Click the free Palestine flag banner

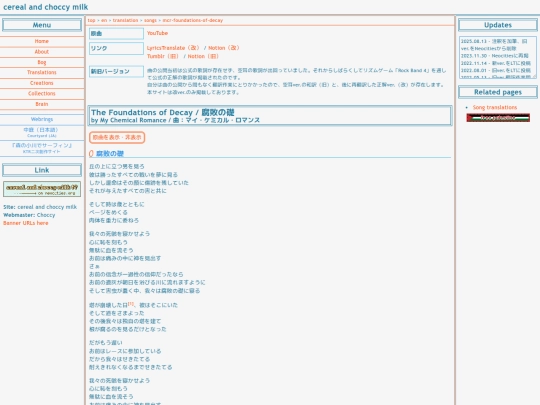[498, 118]
